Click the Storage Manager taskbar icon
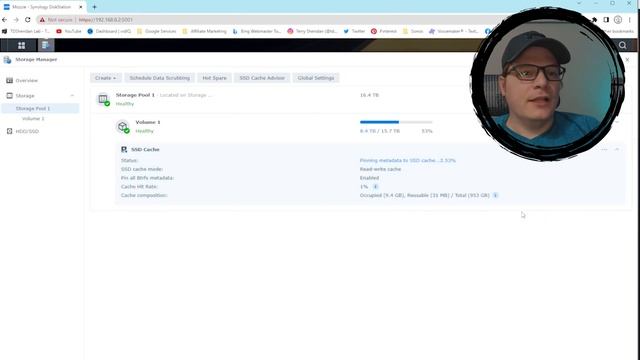 tap(45, 45)
